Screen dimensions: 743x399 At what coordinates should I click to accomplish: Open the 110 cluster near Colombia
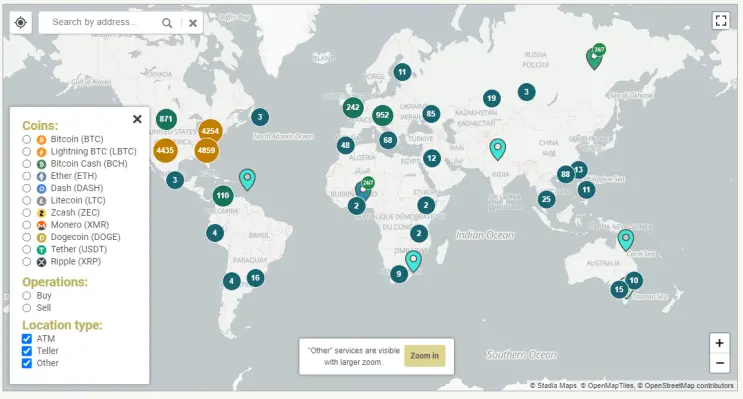coord(223,195)
